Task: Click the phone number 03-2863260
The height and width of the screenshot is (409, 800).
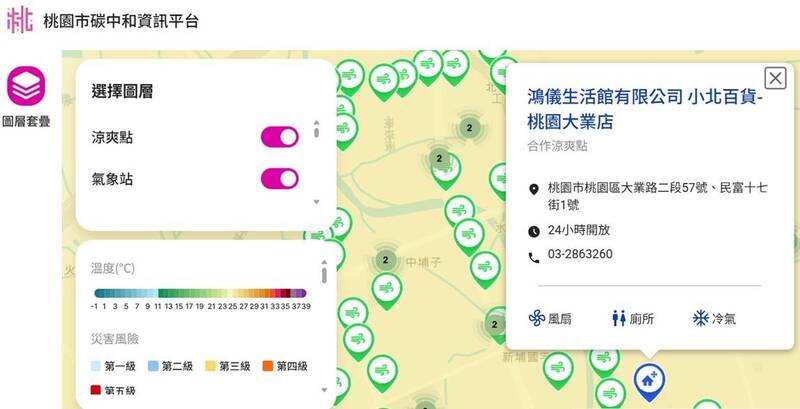Action: click(x=580, y=254)
